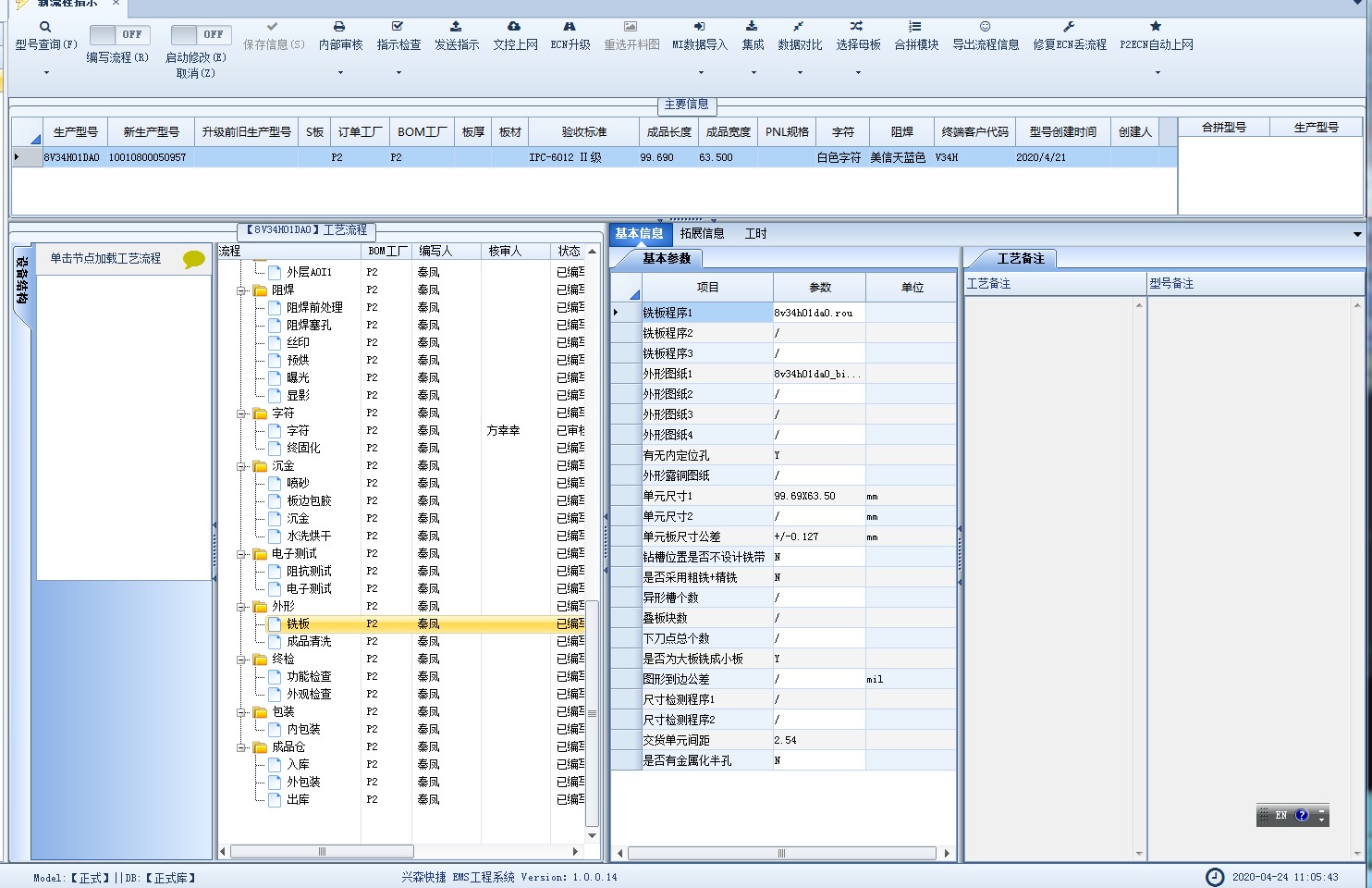Click the 内部审核 printer icon
The height and width of the screenshot is (888, 1372).
pyautogui.click(x=339, y=27)
